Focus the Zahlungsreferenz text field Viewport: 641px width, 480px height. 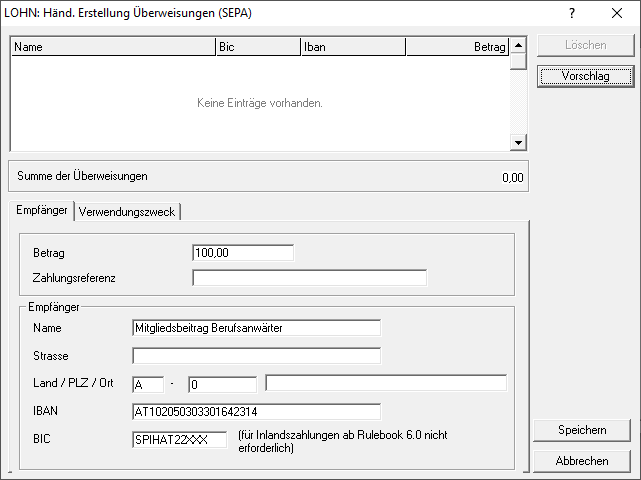click(x=309, y=278)
